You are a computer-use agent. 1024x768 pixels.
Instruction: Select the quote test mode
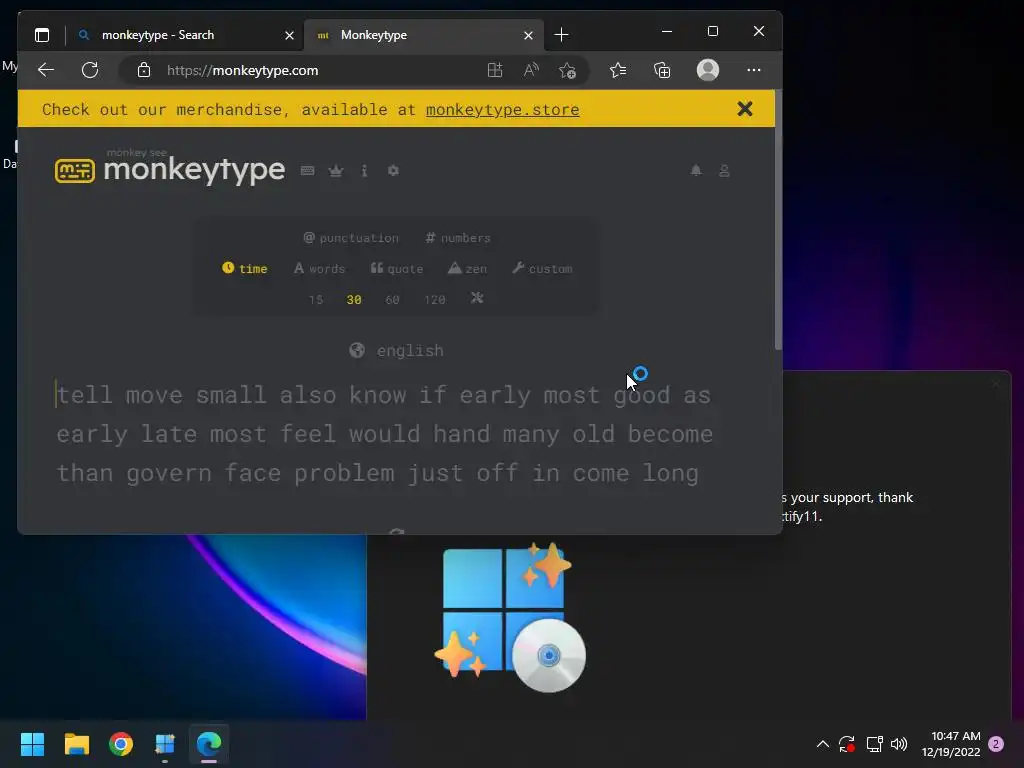click(x=396, y=268)
